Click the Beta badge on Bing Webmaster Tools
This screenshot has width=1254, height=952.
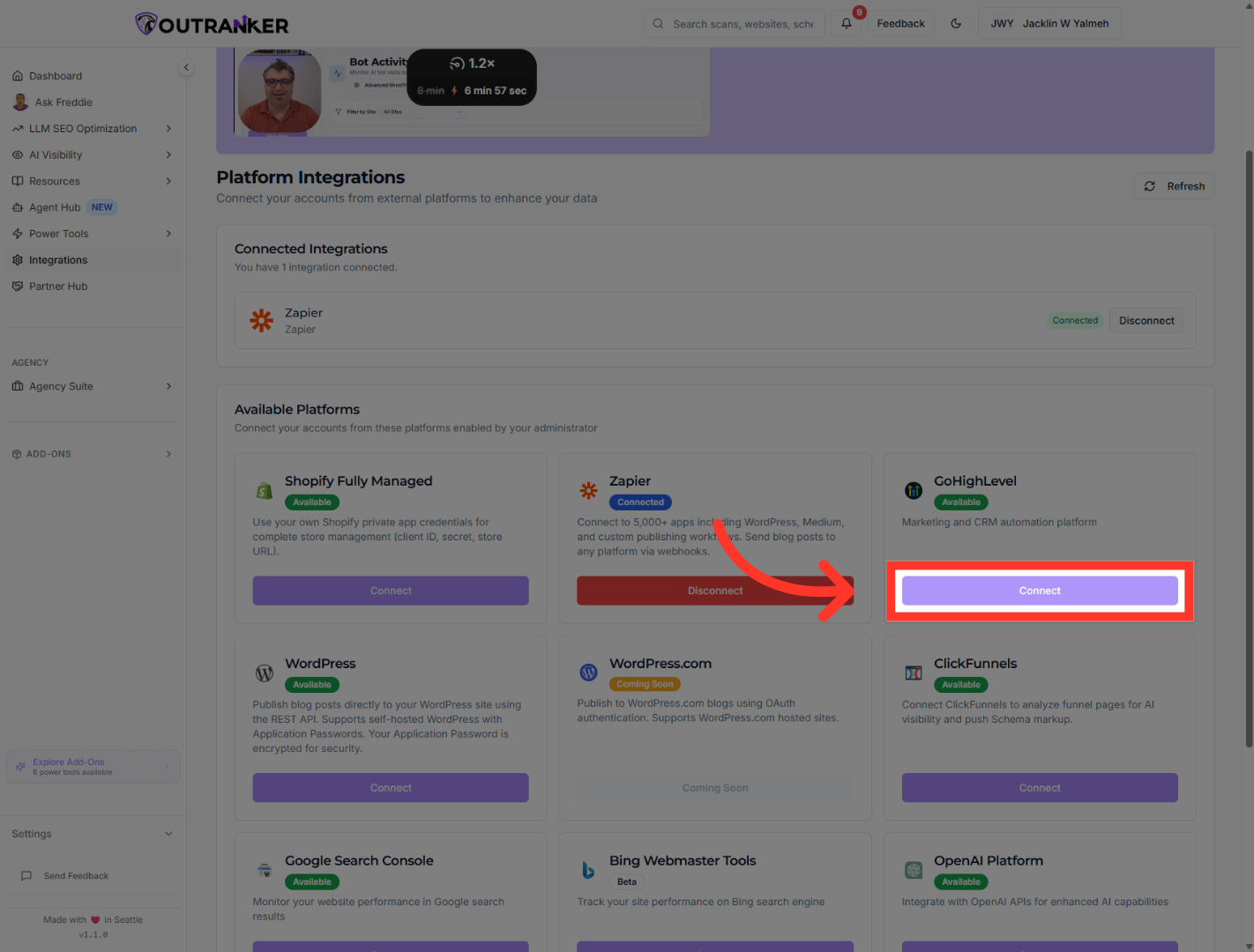point(627,882)
